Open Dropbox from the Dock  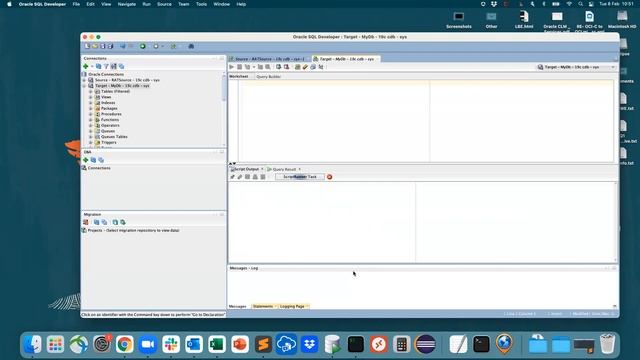coord(309,344)
